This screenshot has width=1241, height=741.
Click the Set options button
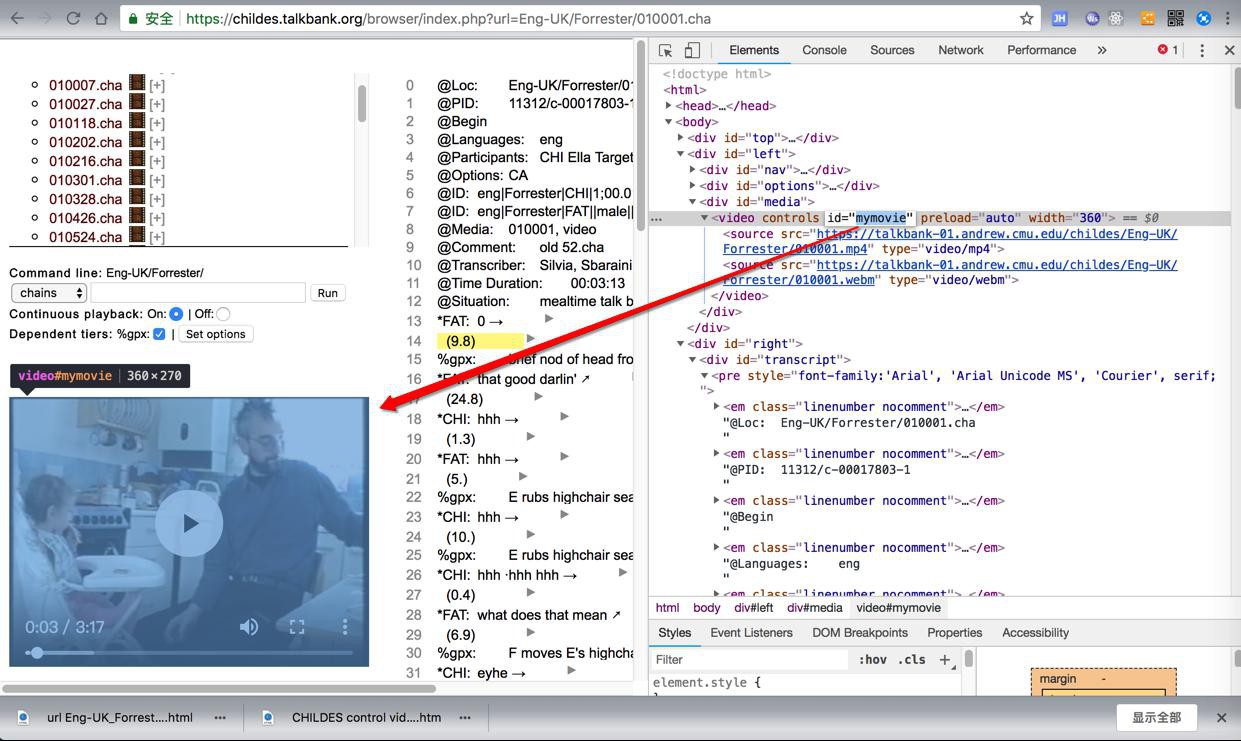click(215, 334)
